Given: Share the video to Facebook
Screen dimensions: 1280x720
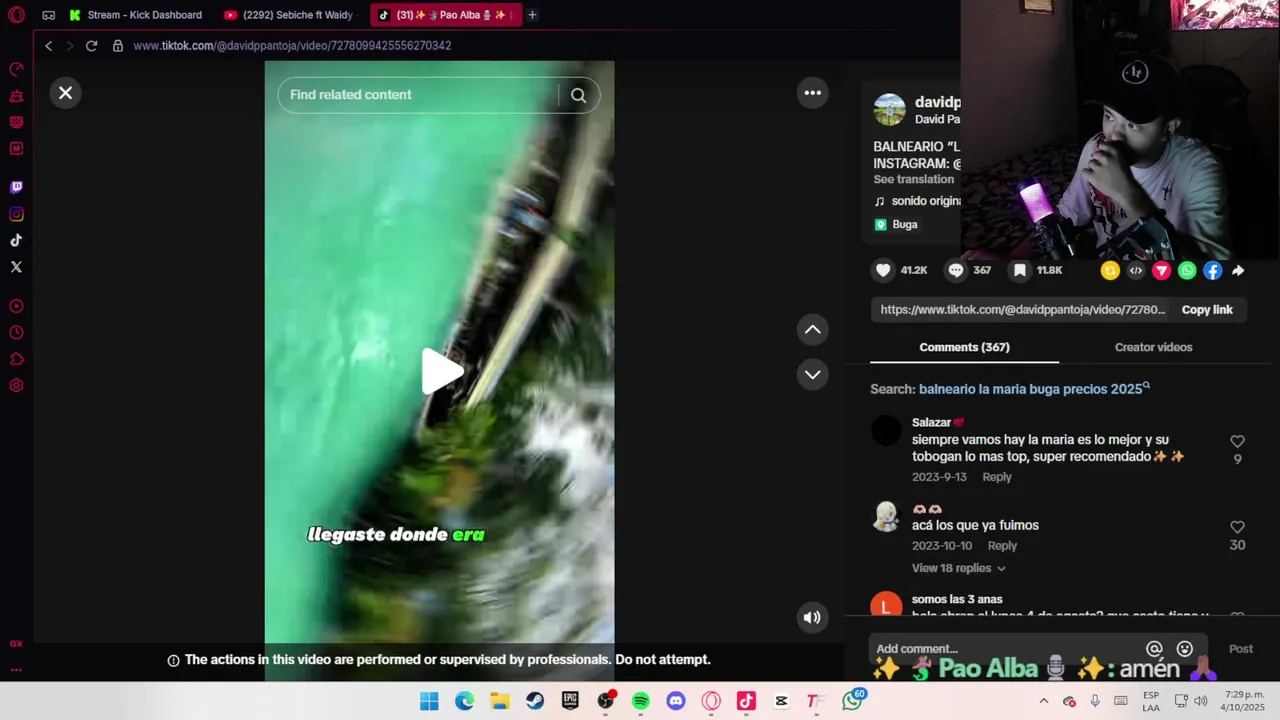Looking at the screenshot, I should click(x=1213, y=270).
